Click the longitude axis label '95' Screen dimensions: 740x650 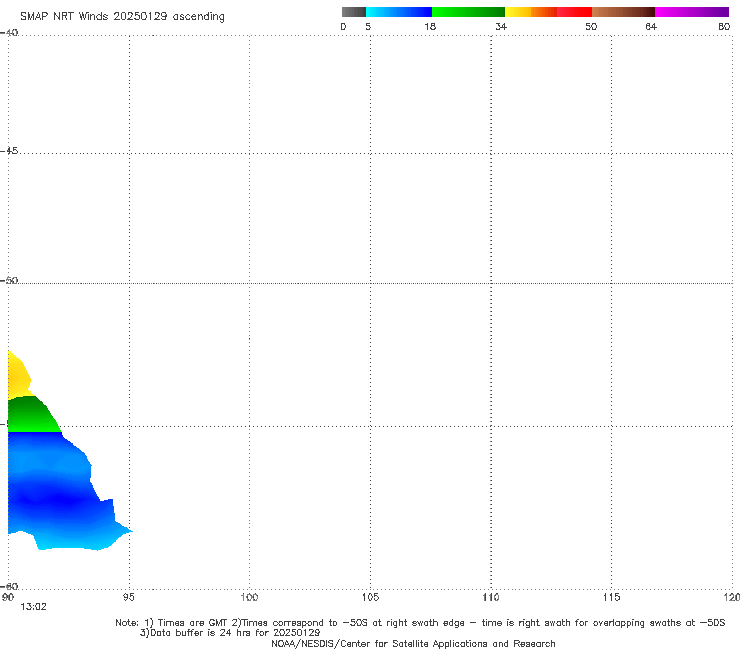[128, 597]
